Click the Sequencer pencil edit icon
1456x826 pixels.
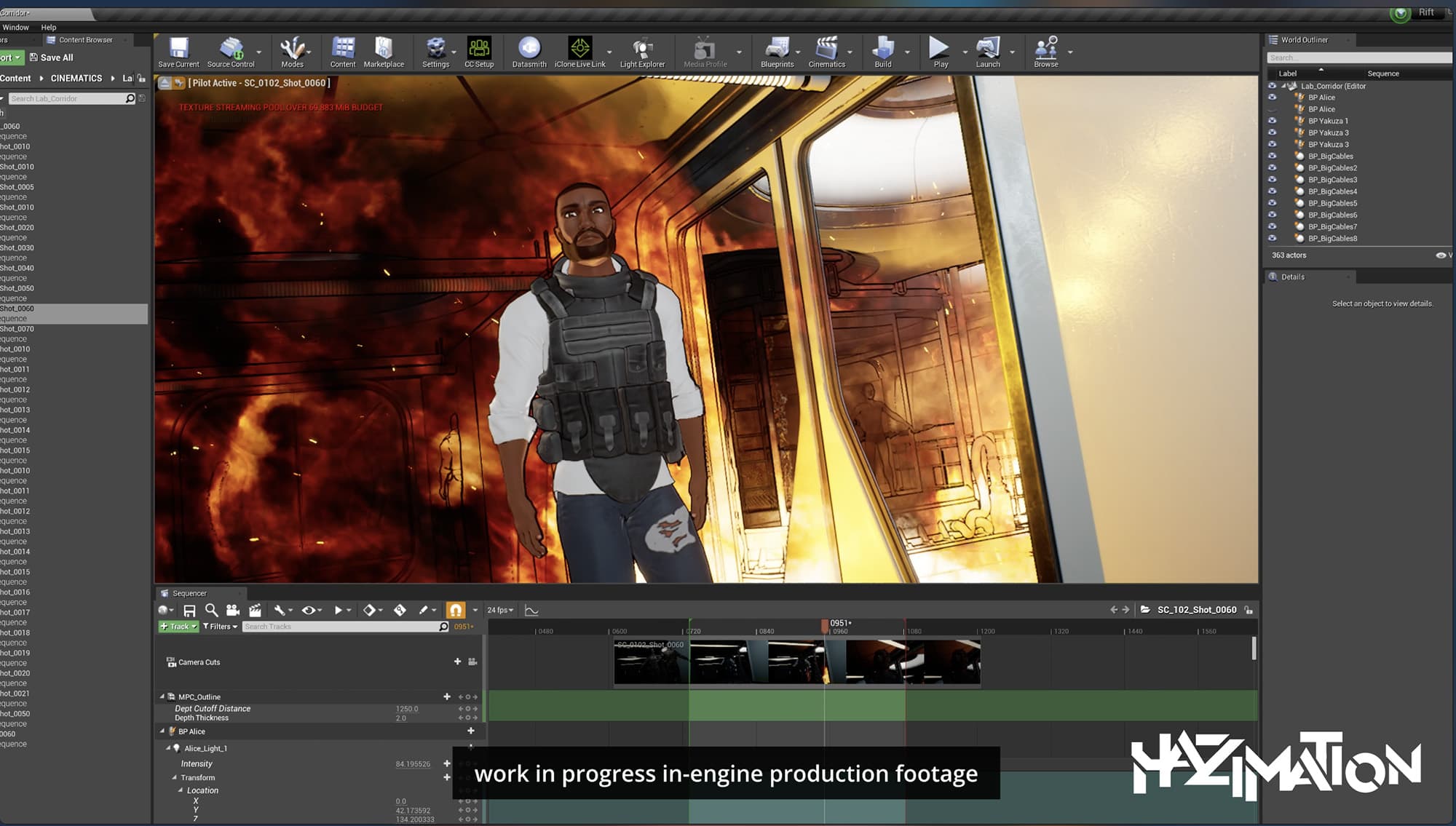(x=424, y=610)
